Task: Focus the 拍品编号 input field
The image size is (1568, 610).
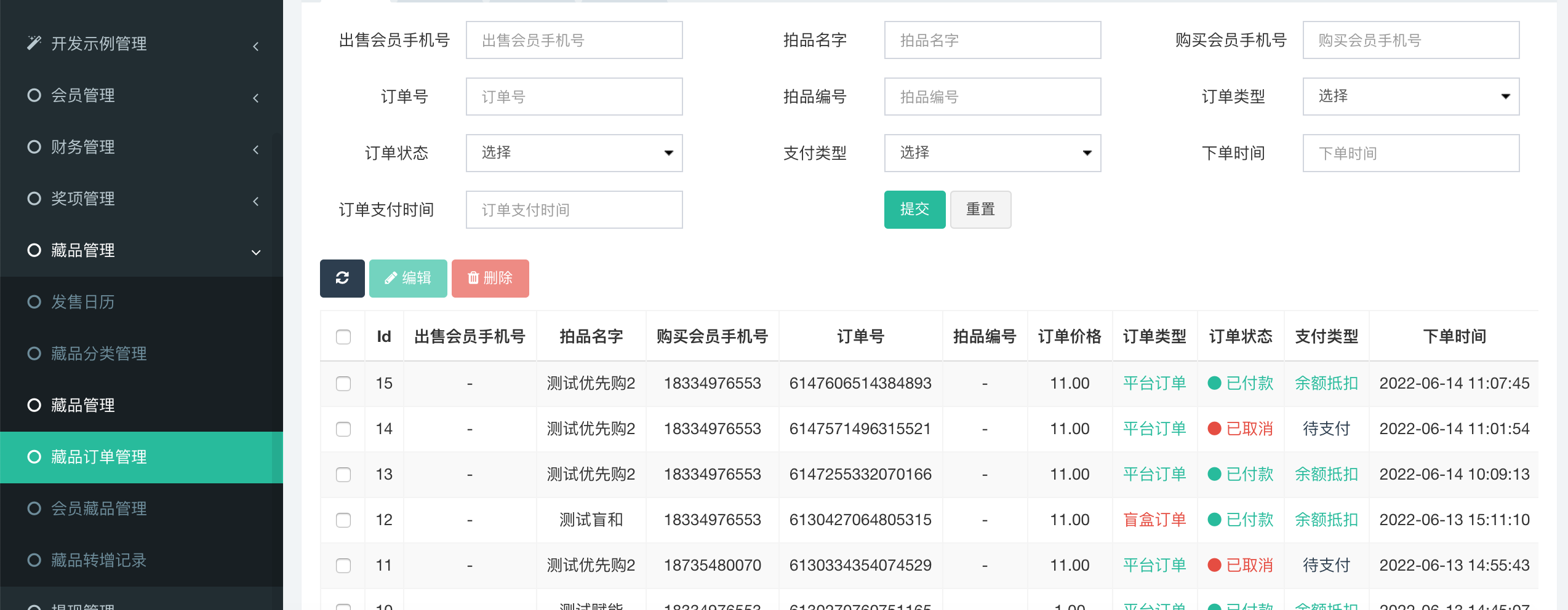Action: (x=993, y=97)
